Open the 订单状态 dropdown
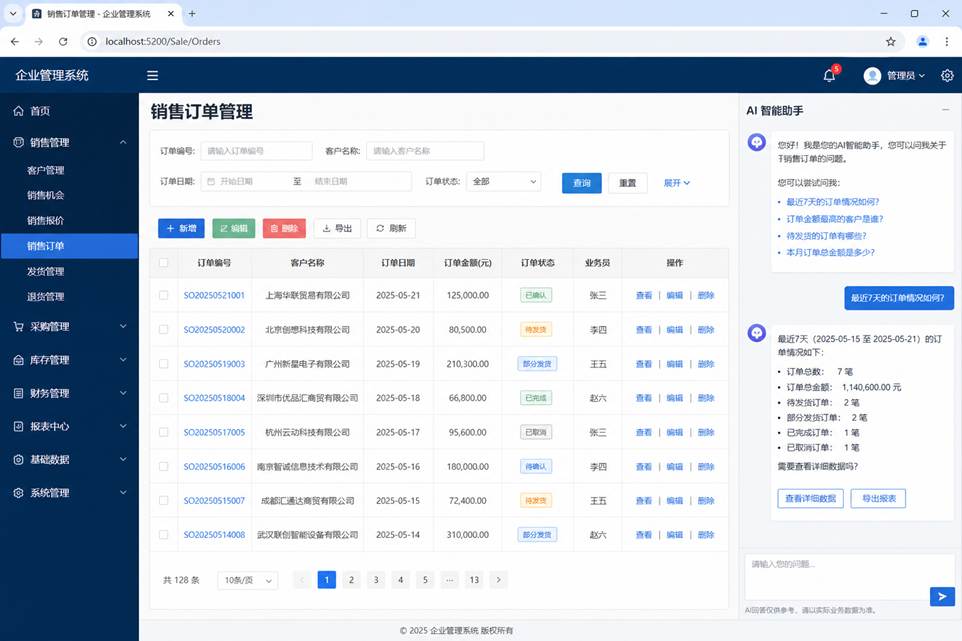The height and width of the screenshot is (641, 962). 504,182
